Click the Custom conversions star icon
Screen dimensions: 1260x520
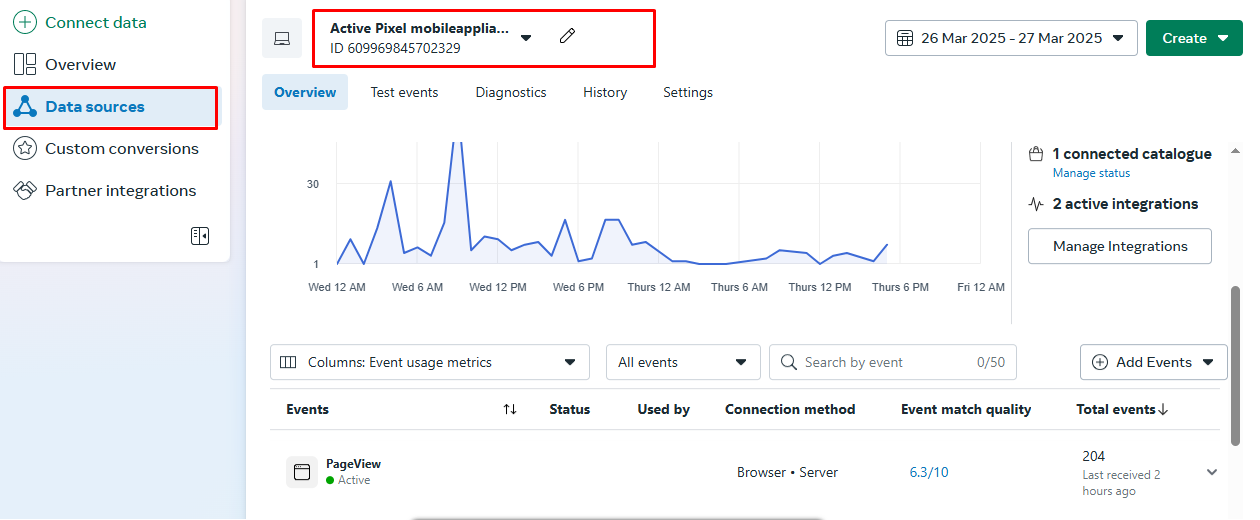25,149
